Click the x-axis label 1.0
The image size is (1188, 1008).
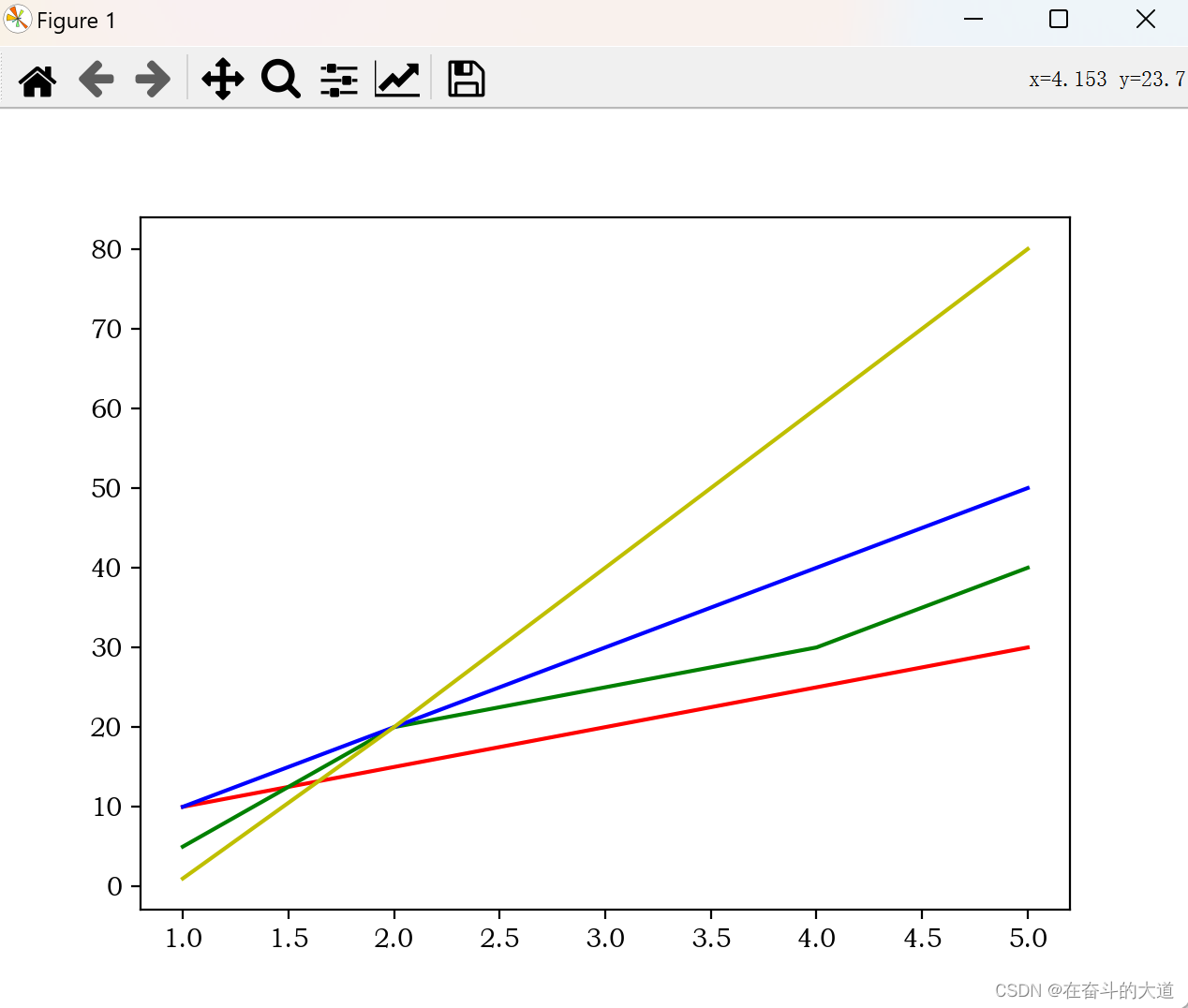click(x=183, y=938)
